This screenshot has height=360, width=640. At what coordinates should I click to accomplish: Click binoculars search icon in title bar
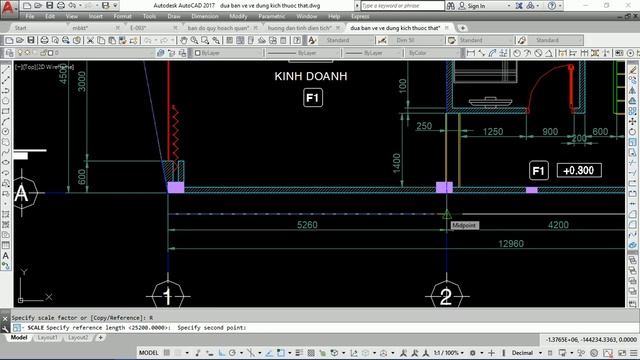pyautogui.click(x=450, y=6)
